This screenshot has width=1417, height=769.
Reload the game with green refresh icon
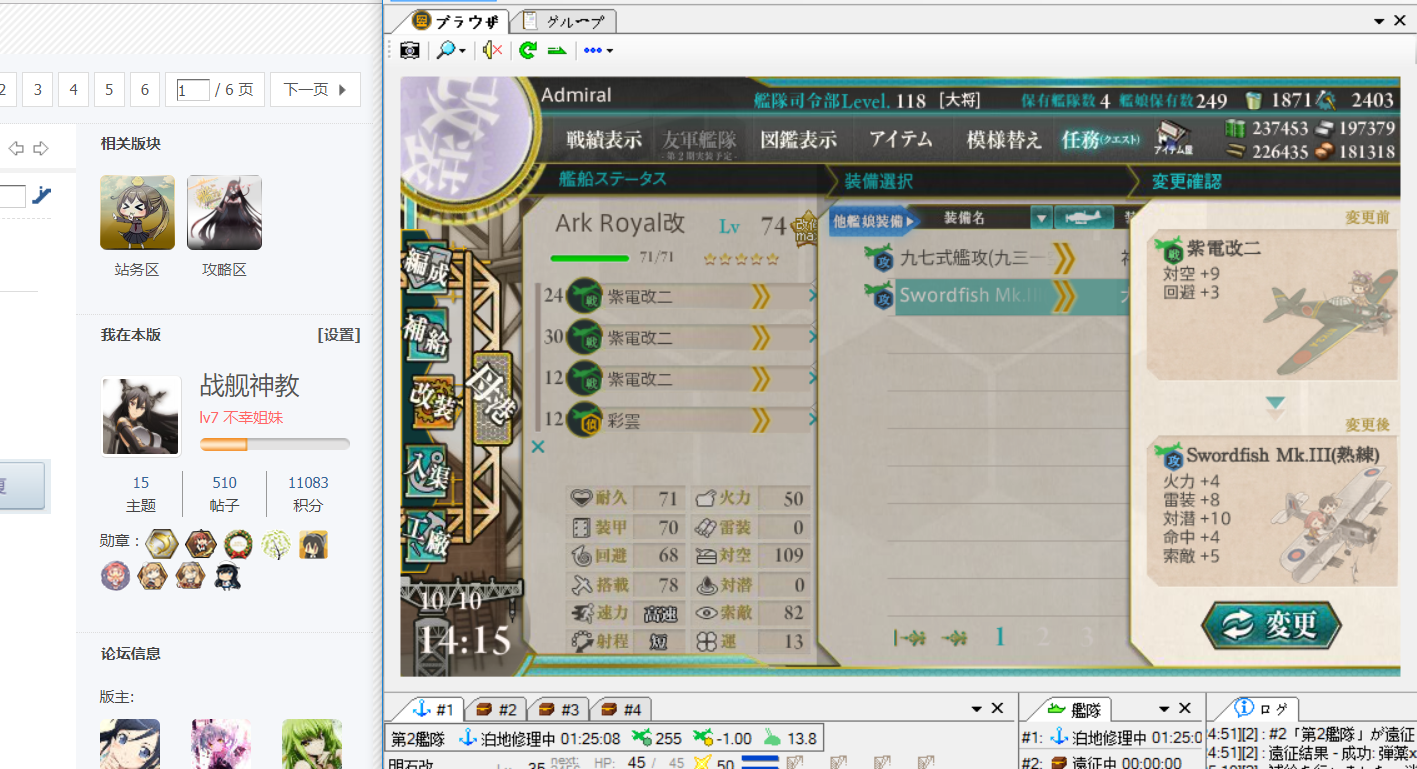tap(527, 50)
